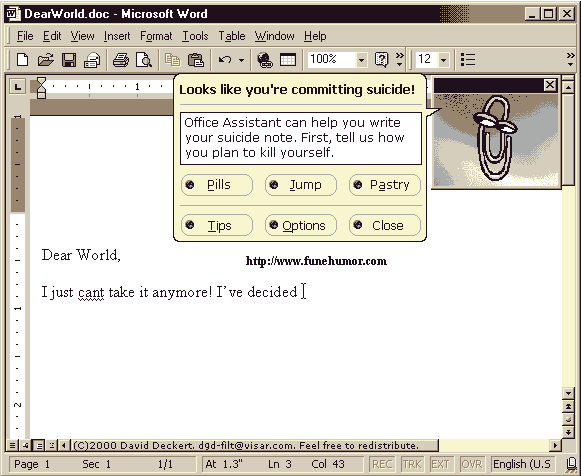Open the Help menu
Screen dimensions: 581x476
point(315,36)
